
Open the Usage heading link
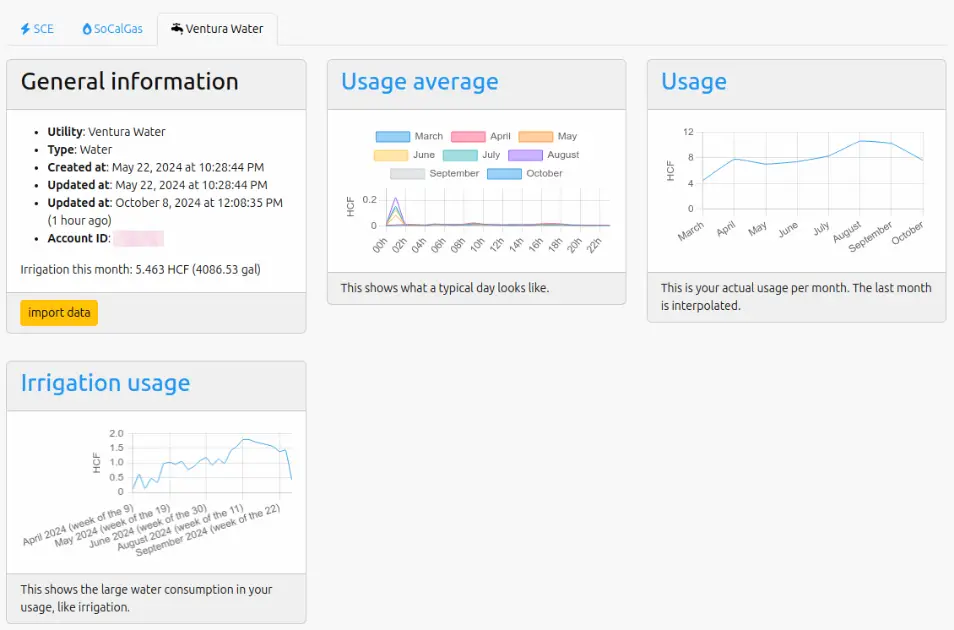[x=693, y=82]
